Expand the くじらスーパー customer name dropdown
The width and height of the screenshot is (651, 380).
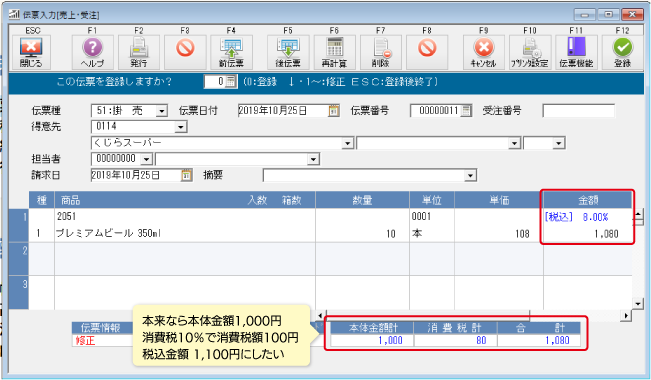(348, 143)
